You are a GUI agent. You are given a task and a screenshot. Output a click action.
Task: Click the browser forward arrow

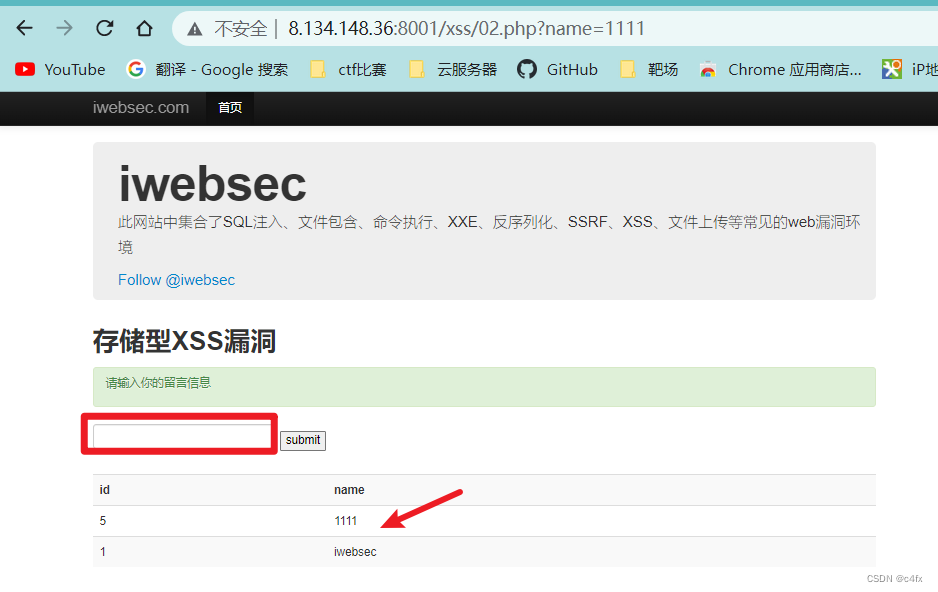point(64,28)
